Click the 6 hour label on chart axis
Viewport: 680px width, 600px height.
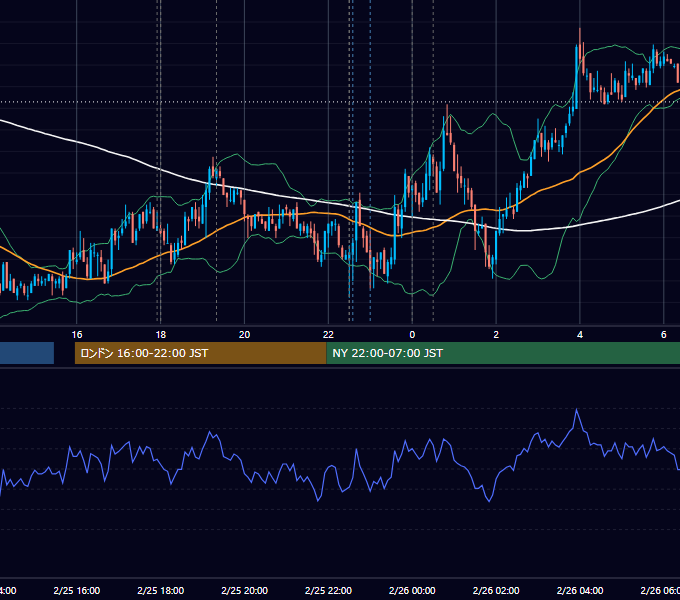[x=664, y=335]
